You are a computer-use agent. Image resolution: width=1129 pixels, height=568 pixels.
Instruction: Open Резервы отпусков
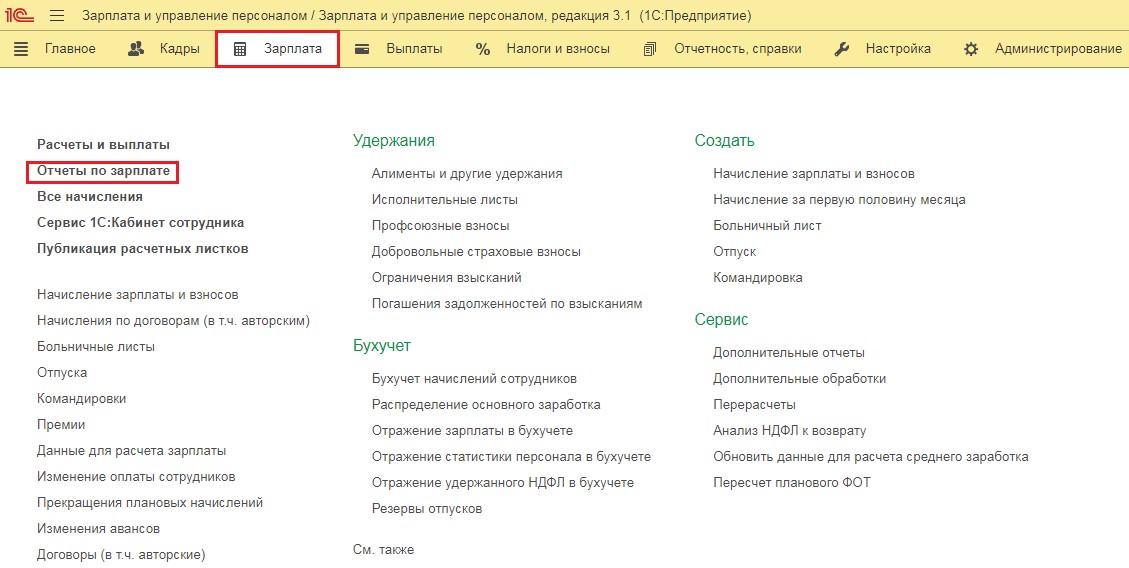427,508
